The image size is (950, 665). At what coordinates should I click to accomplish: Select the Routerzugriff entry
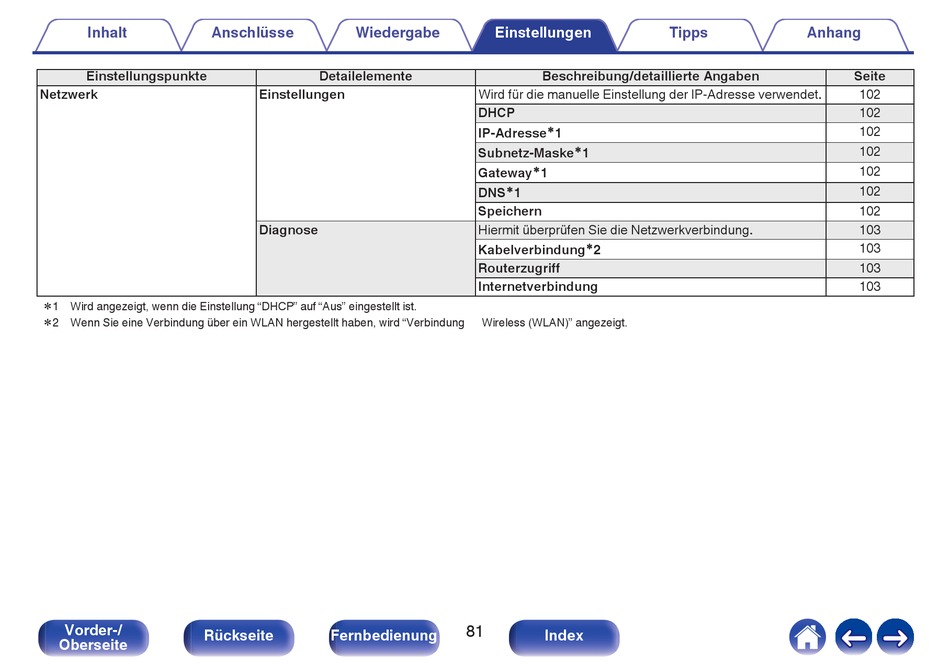[519, 268]
